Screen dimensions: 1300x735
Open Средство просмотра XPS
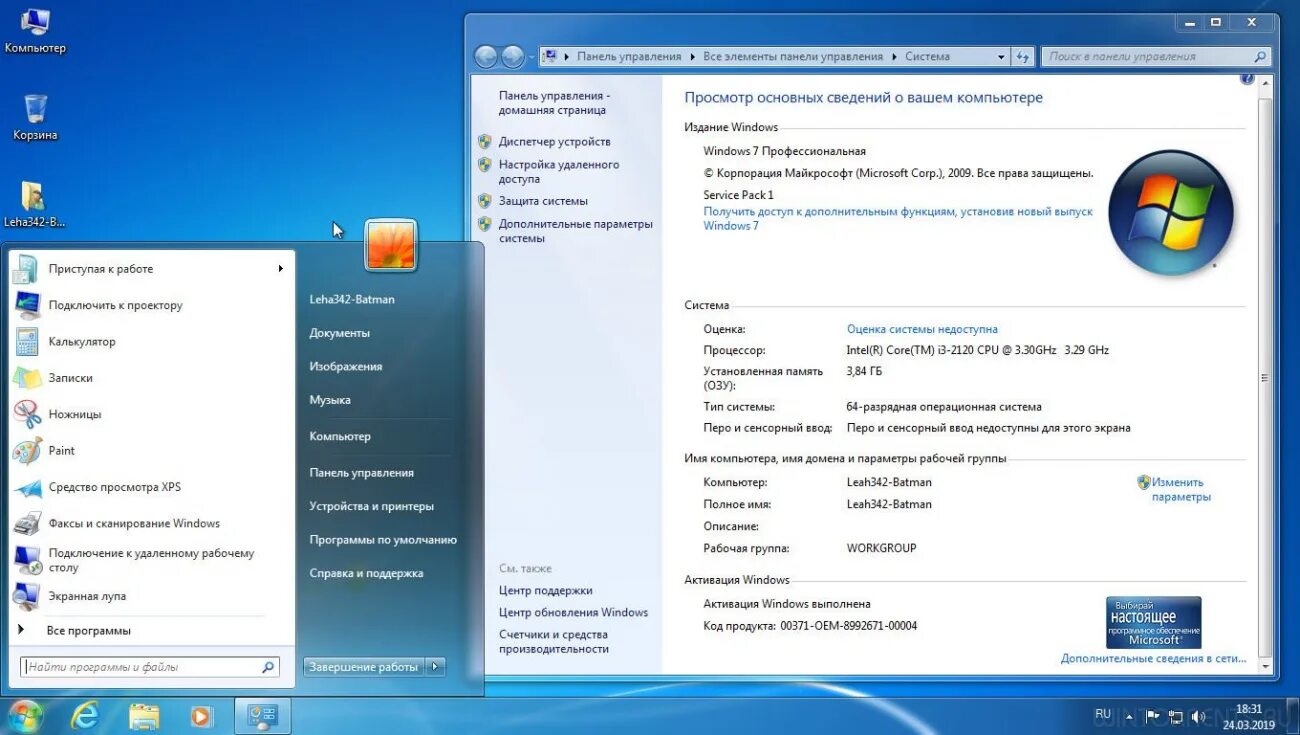point(152,487)
